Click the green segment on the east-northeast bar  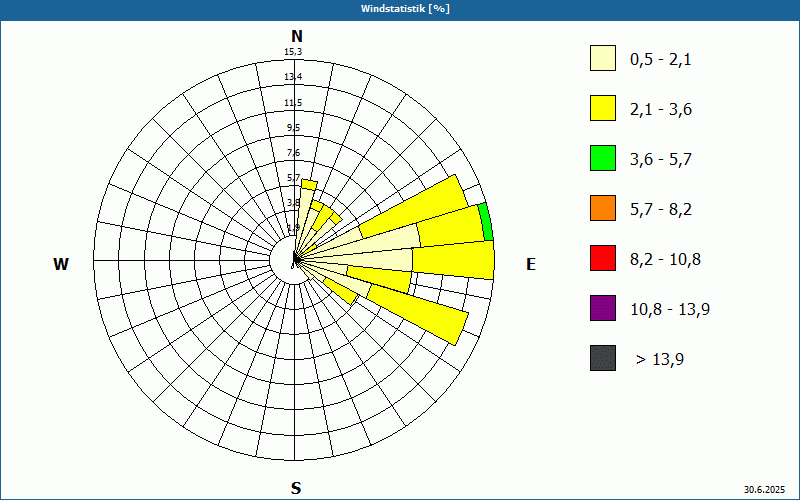point(486,222)
